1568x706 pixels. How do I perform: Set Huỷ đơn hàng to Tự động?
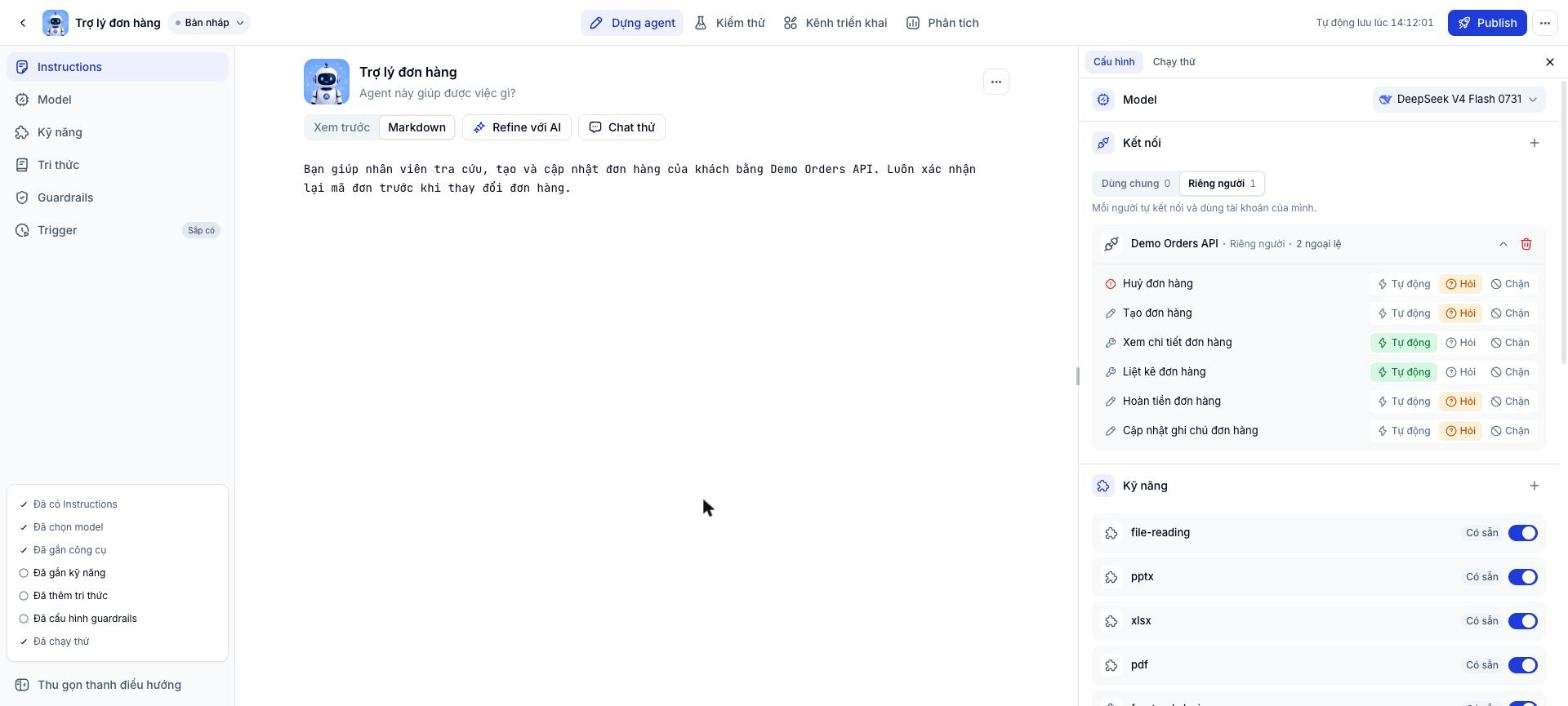pos(1404,284)
